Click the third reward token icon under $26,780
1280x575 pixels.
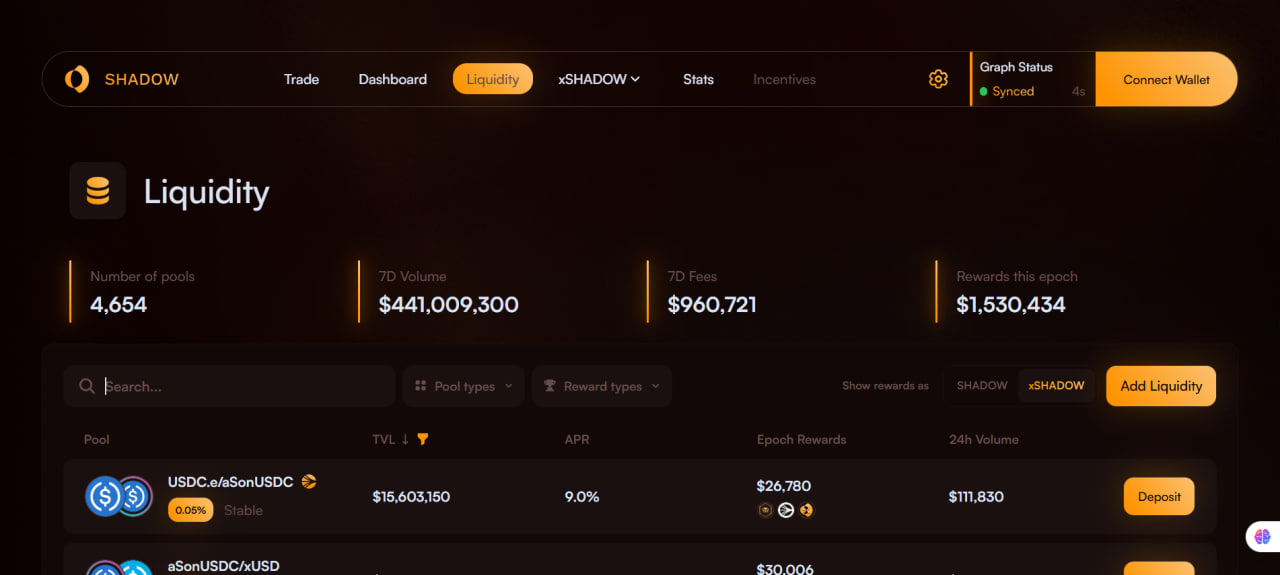pyautogui.click(x=806, y=510)
